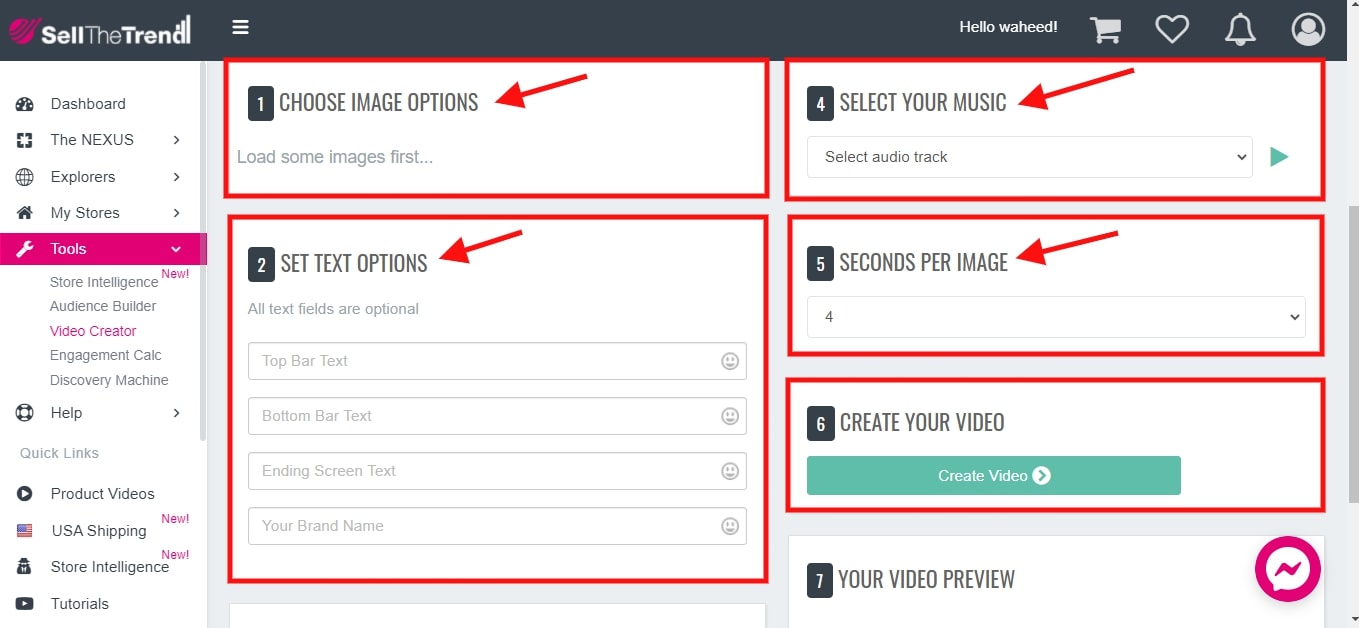The image size is (1359, 628).
Task: Open notifications bell icon
Action: coord(1240,29)
